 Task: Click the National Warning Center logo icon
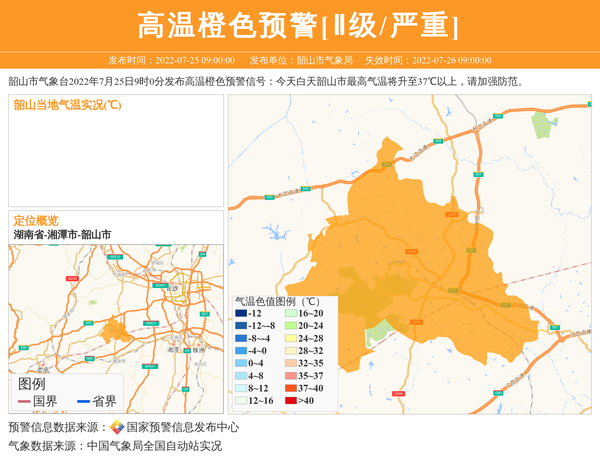(117, 427)
